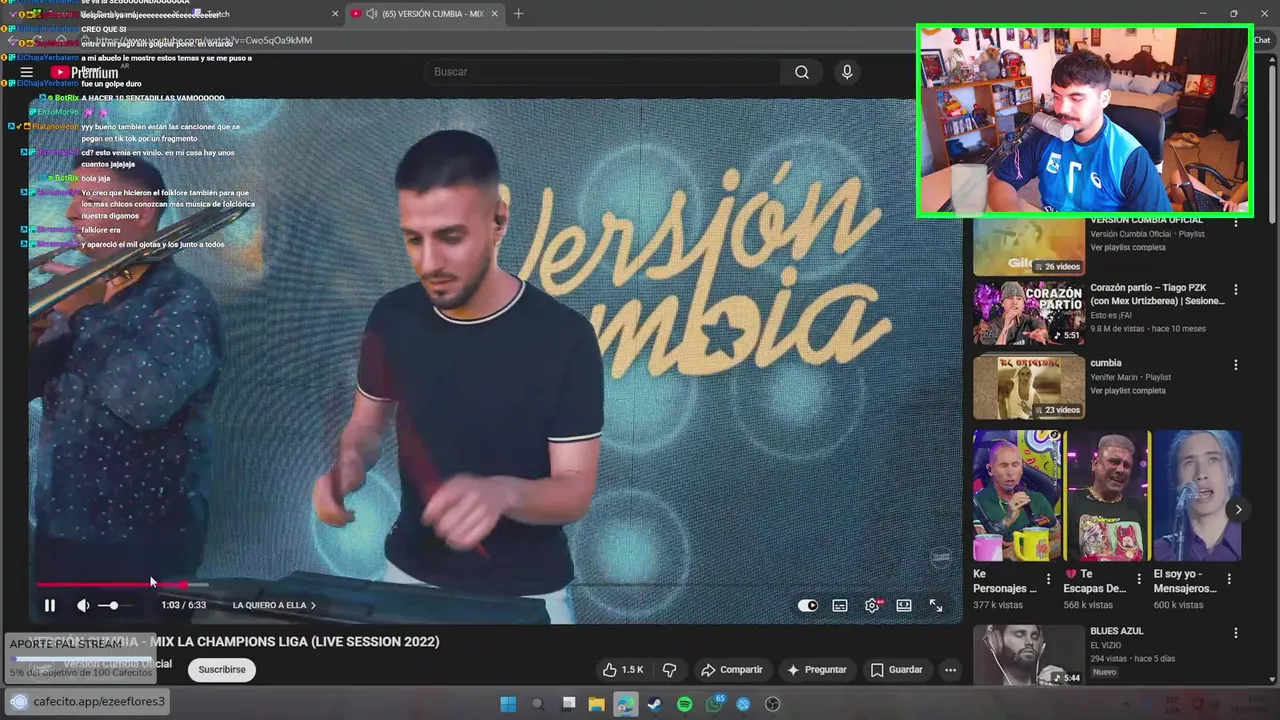Open options for El soy yo short
Screen dimensions: 1280x720
(1229, 579)
